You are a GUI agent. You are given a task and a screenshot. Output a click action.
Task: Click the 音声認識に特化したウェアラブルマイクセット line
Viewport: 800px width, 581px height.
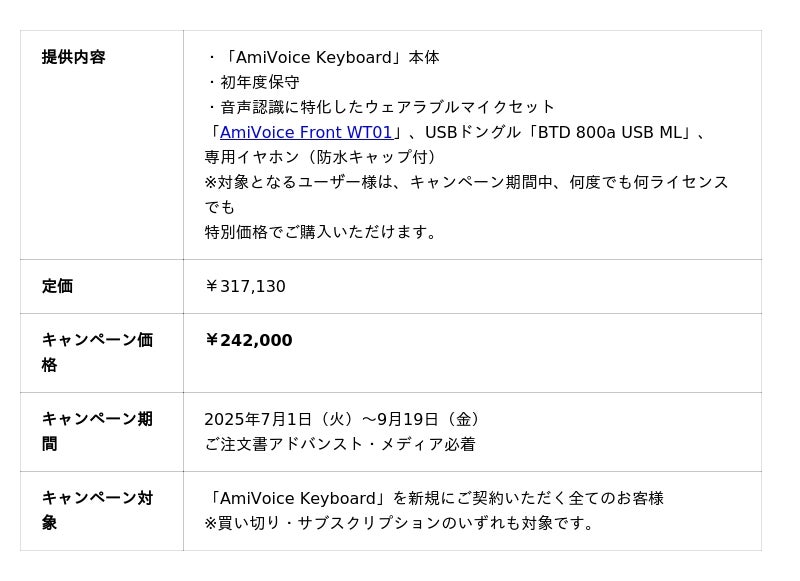pyautogui.click(x=380, y=107)
